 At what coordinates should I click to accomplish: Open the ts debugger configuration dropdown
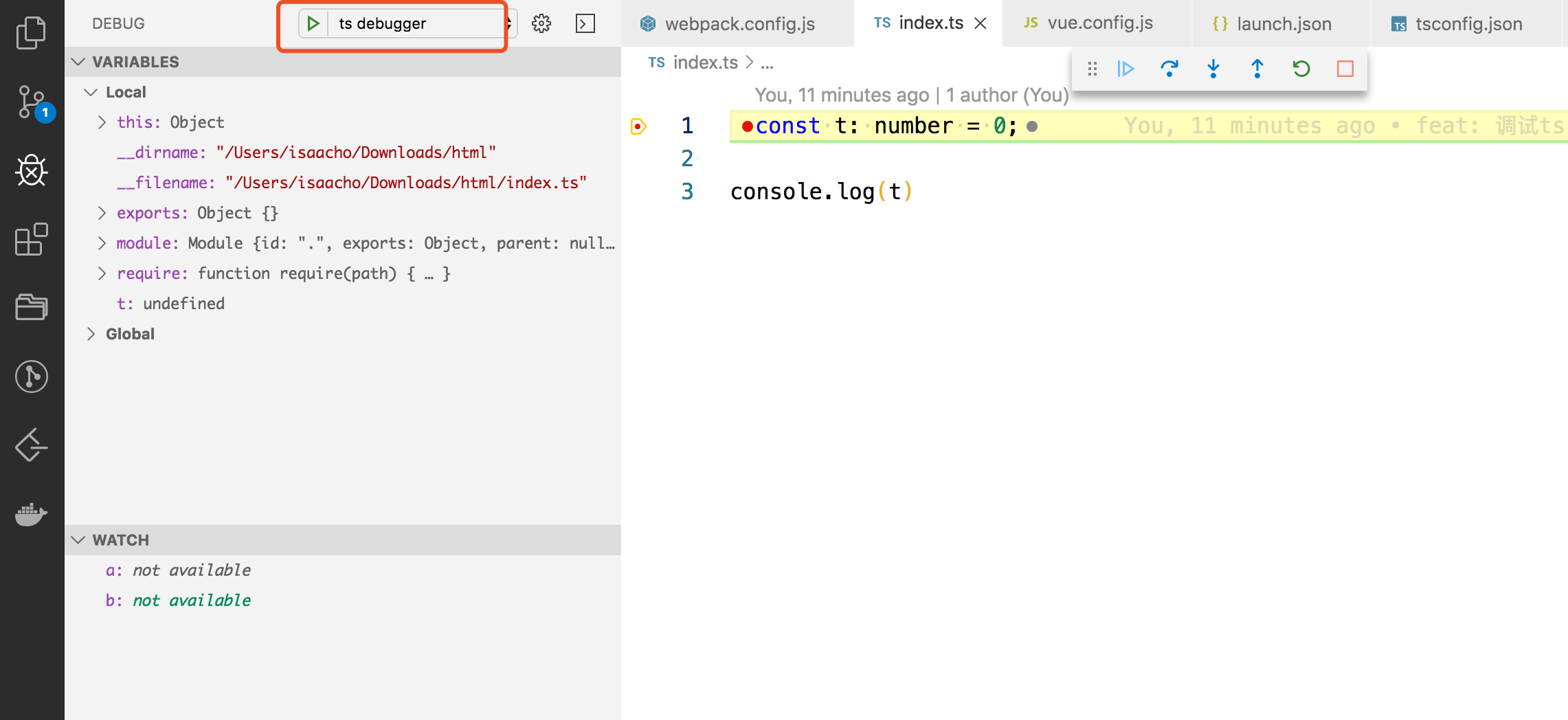coord(421,23)
